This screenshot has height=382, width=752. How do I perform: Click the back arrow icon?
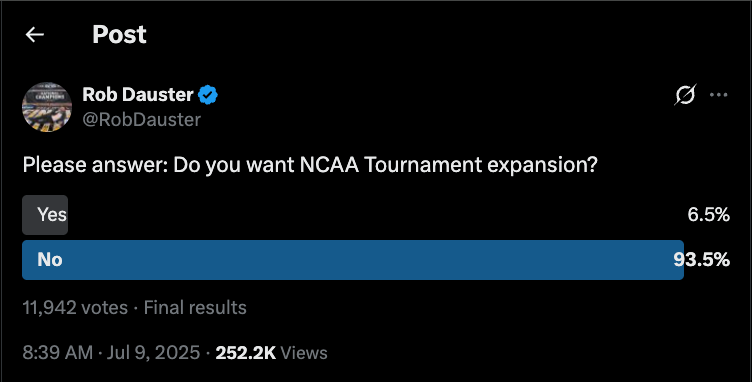pos(35,35)
